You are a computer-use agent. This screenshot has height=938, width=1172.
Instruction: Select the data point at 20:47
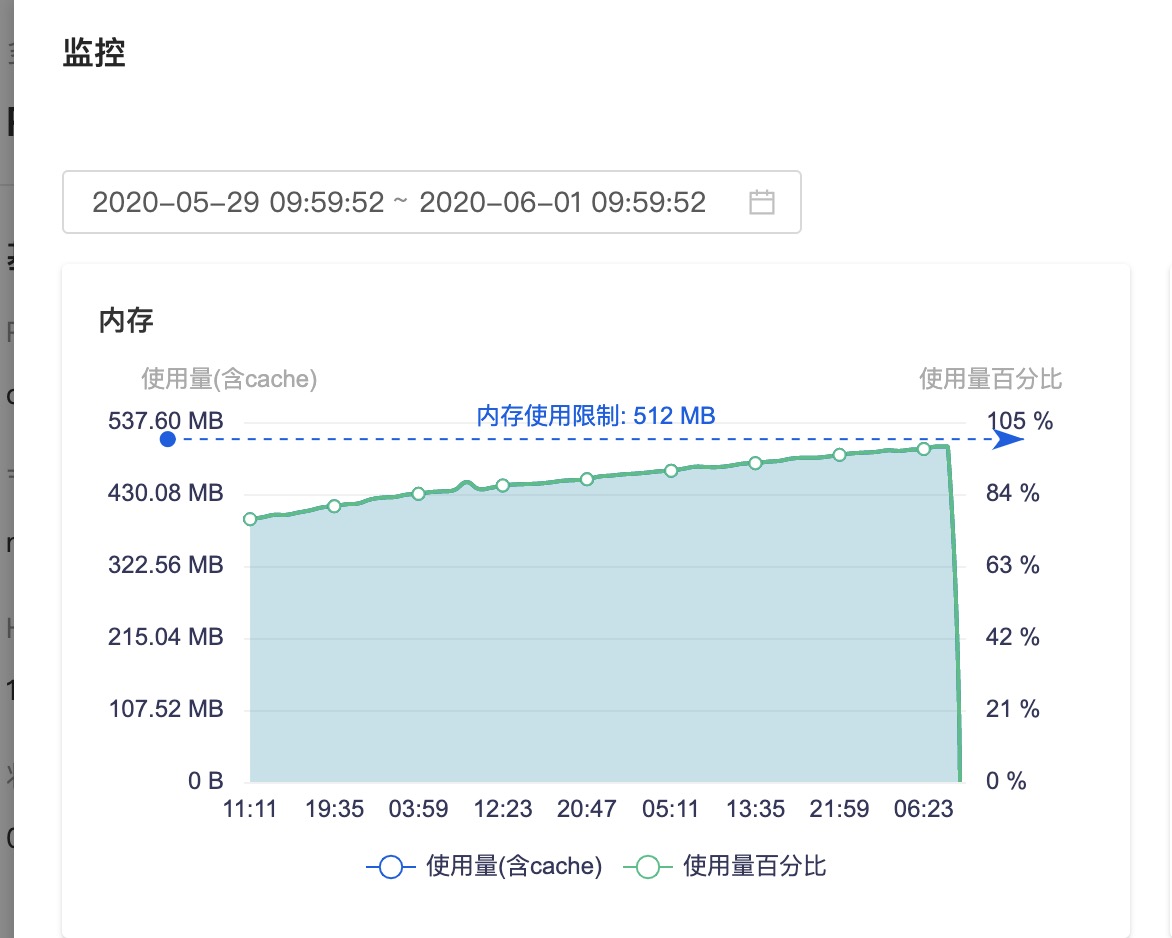[x=587, y=479]
